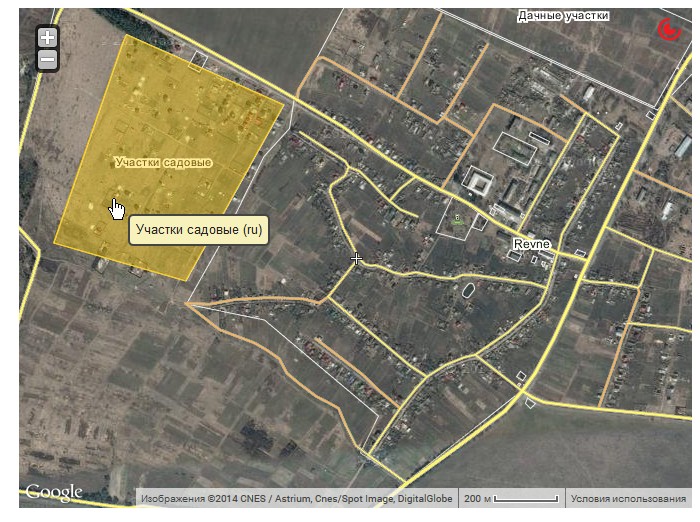The width and height of the screenshot is (700, 522).
Task: Select the small outline left of Revne label
Action: [513, 256]
